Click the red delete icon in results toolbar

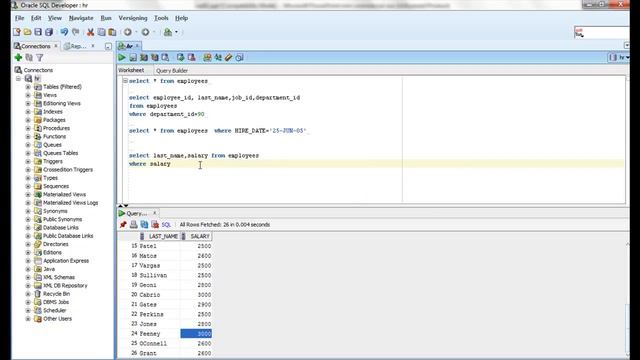point(155,224)
